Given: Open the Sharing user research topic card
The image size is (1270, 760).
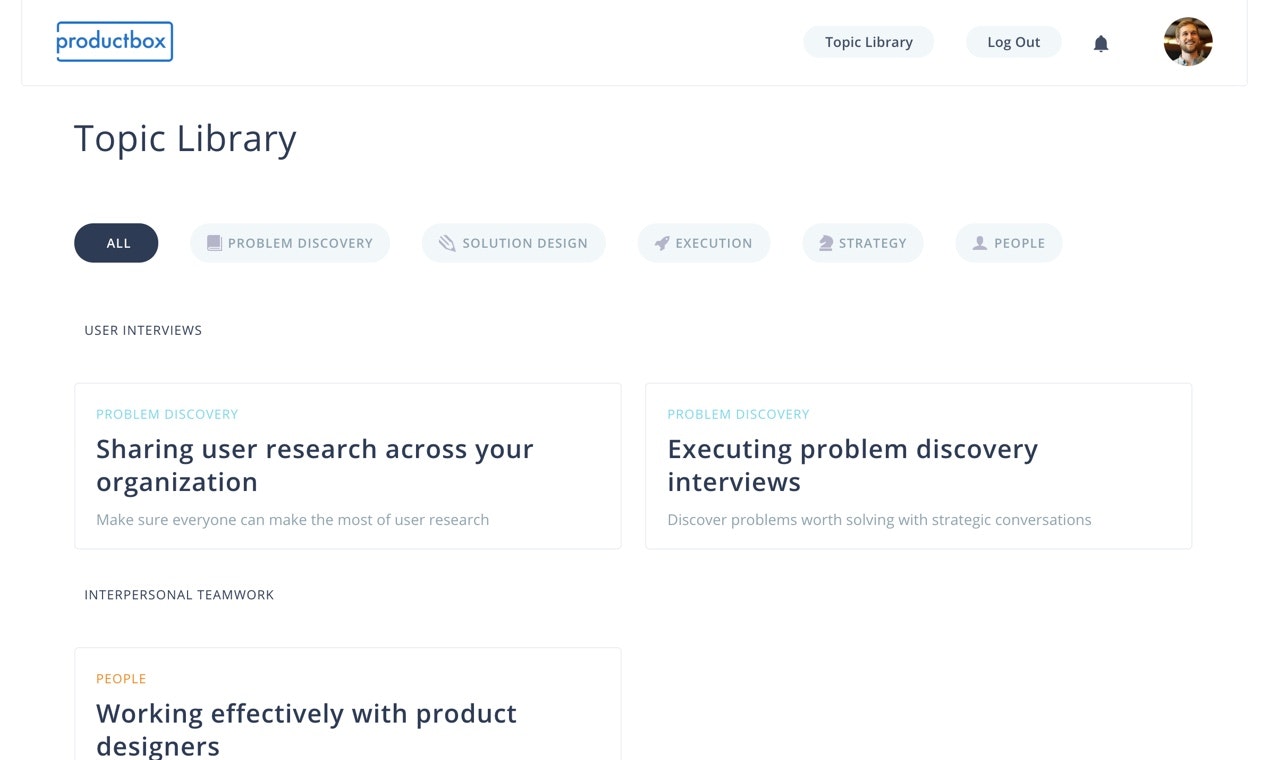Looking at the screenshot, I should pos(347,465).
